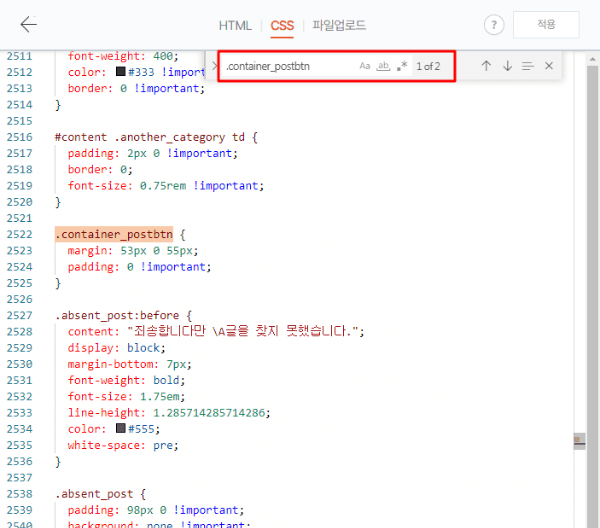Click the #333 color swatch
Viewport: 600px width, 528px height.
[121, 72]
